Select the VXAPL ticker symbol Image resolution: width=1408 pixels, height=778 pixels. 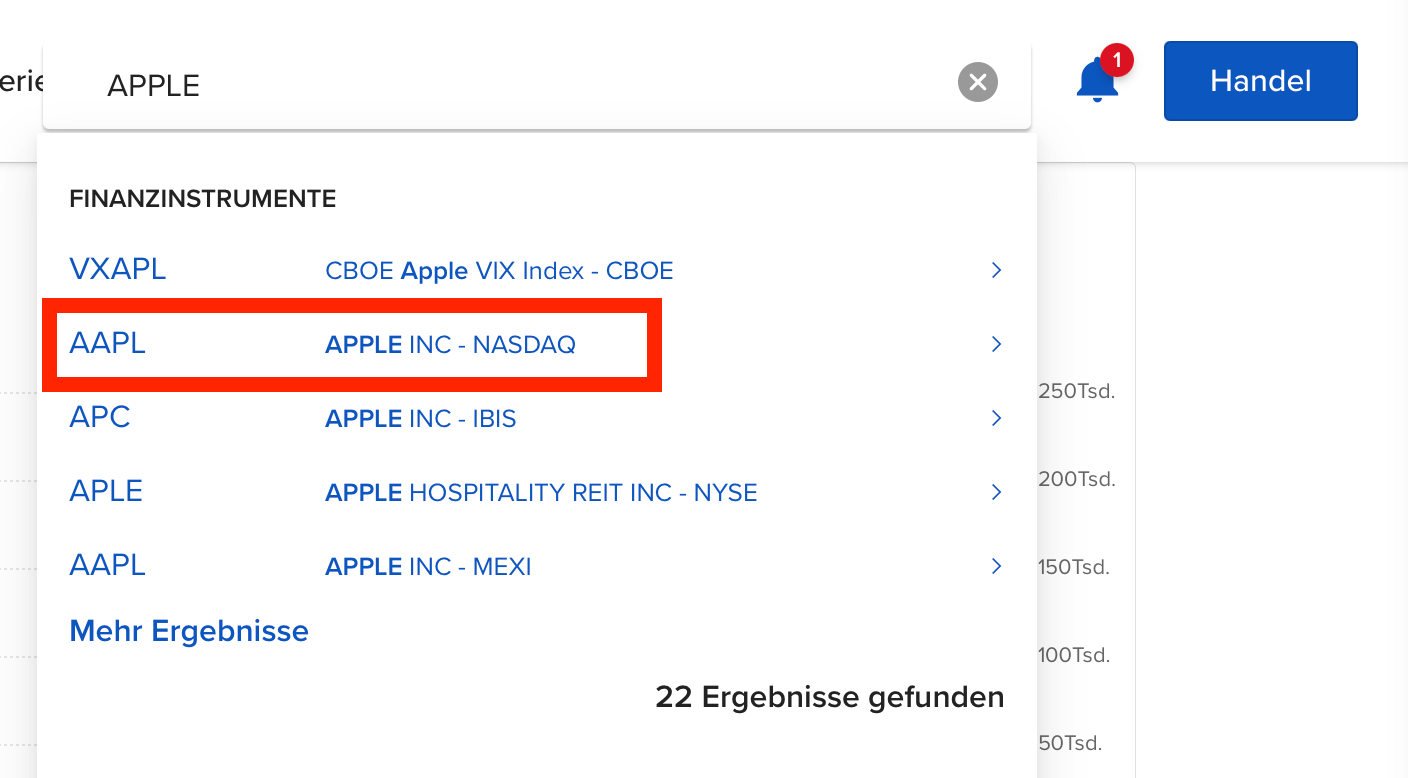(117, 269)
